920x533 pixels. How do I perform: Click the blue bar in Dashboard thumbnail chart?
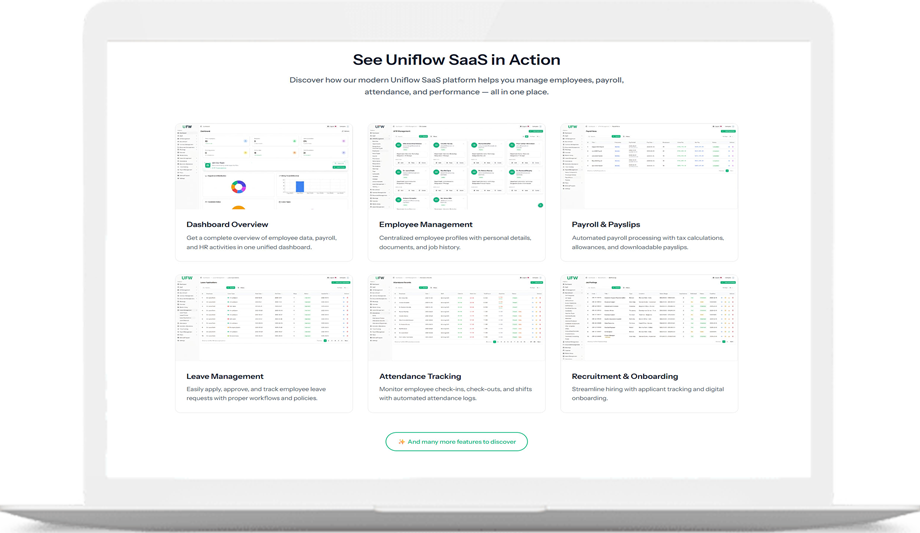click(300, 187)
